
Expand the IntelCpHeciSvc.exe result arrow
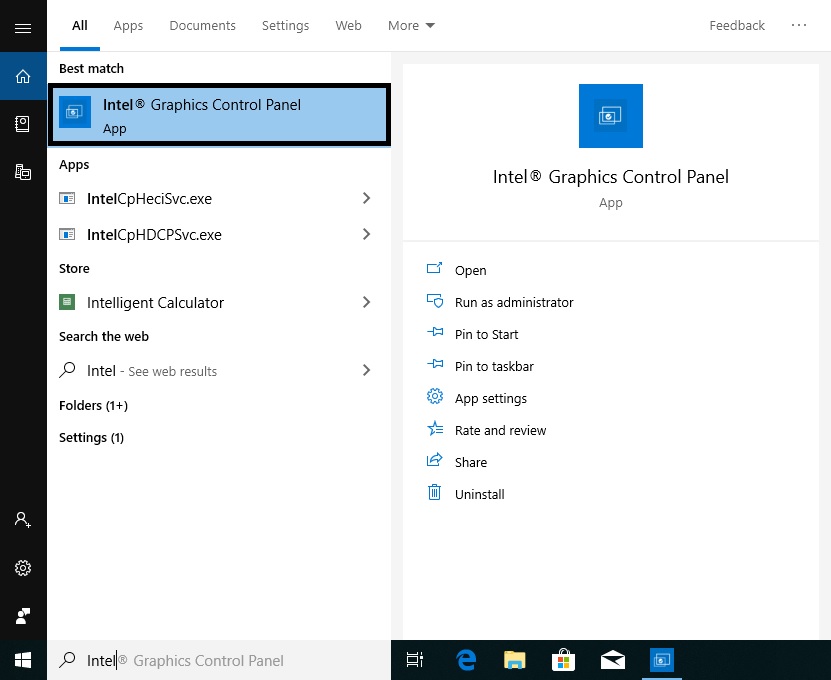tap(366, 199)
